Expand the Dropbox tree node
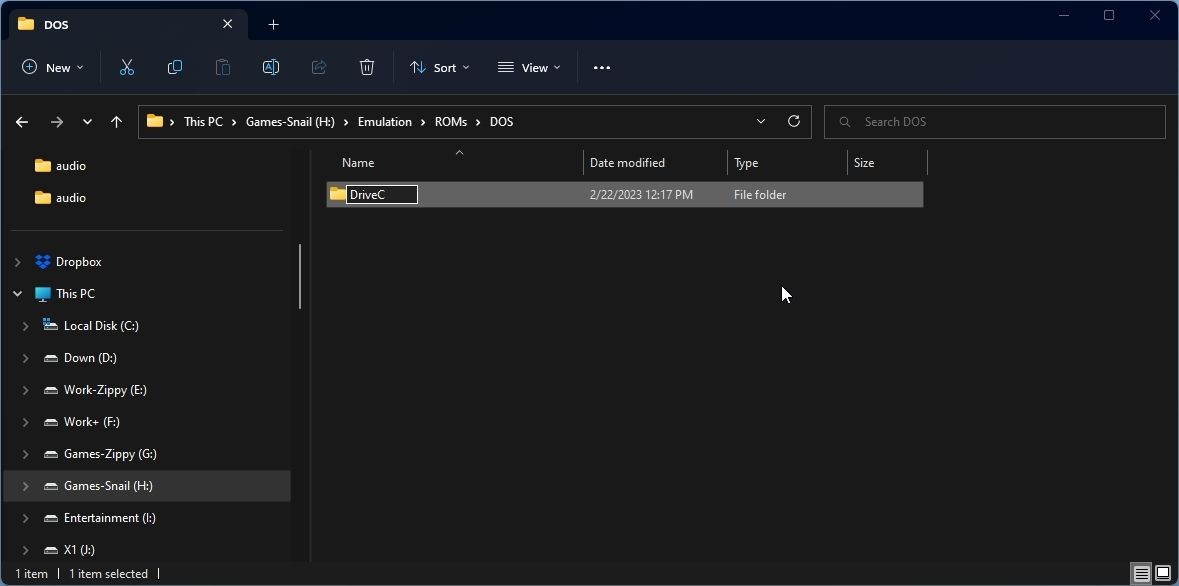The image size is (1179, 586). pos(17,262)
